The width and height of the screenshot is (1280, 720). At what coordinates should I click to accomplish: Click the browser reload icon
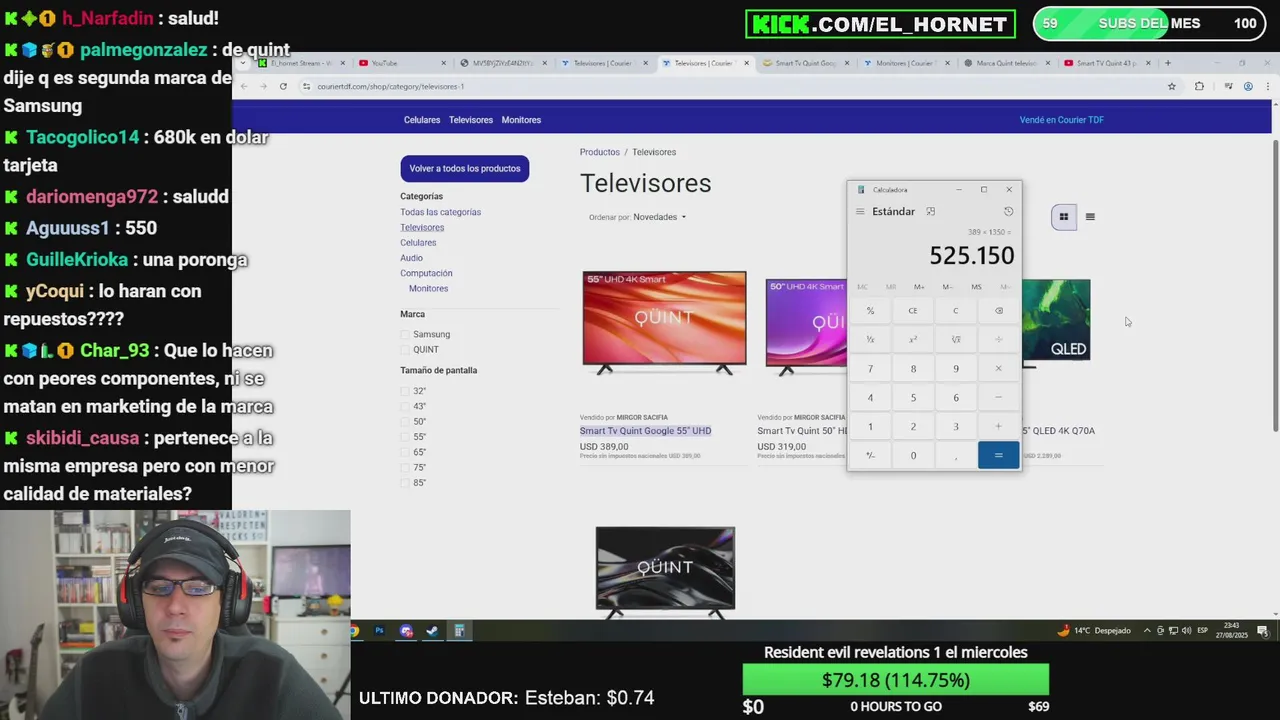point(283,87)
